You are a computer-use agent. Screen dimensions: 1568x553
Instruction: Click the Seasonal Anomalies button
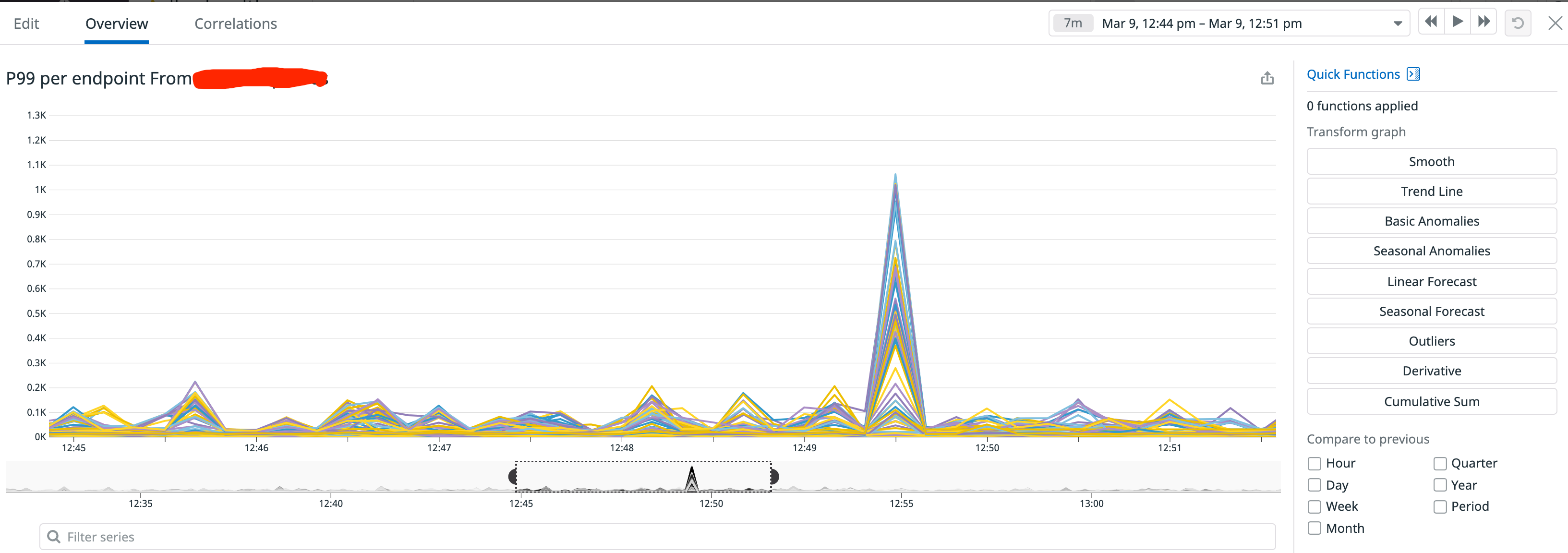(x=1431, y=251)
